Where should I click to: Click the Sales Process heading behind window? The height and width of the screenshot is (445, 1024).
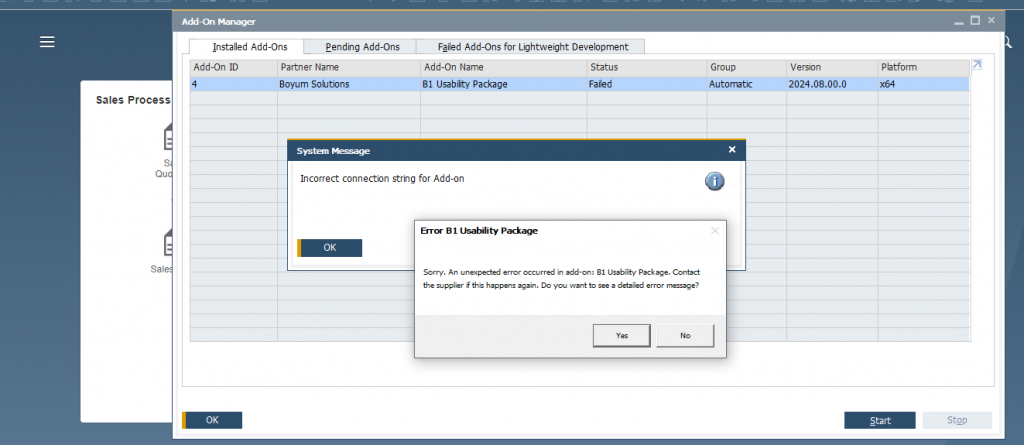click(133, 100)
